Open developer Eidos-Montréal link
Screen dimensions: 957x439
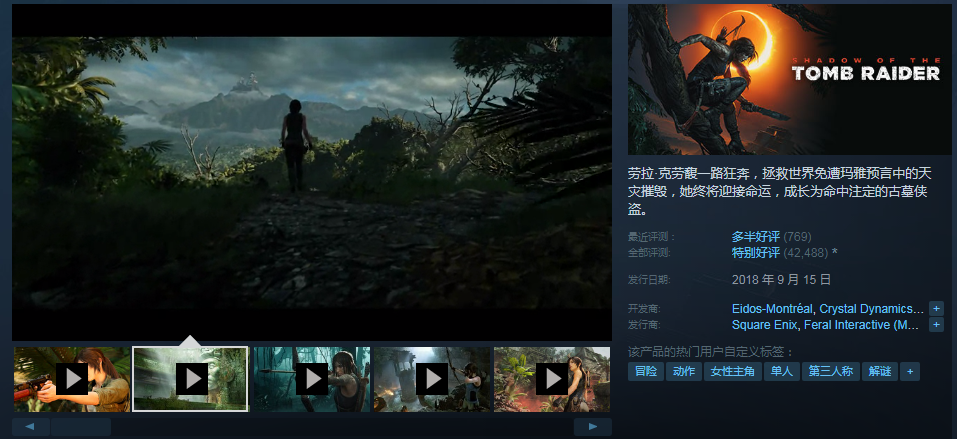point(772,309)
